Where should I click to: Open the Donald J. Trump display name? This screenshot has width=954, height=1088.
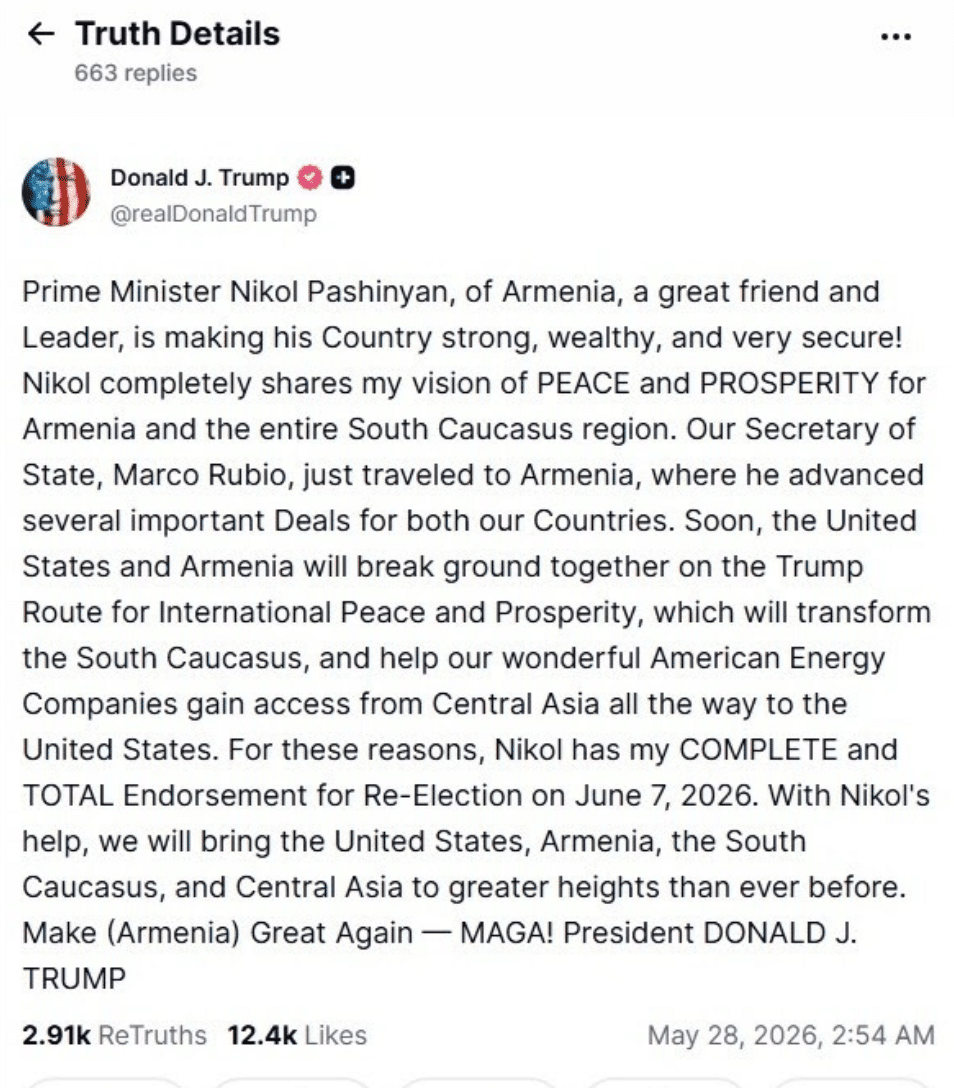[199, 178]
